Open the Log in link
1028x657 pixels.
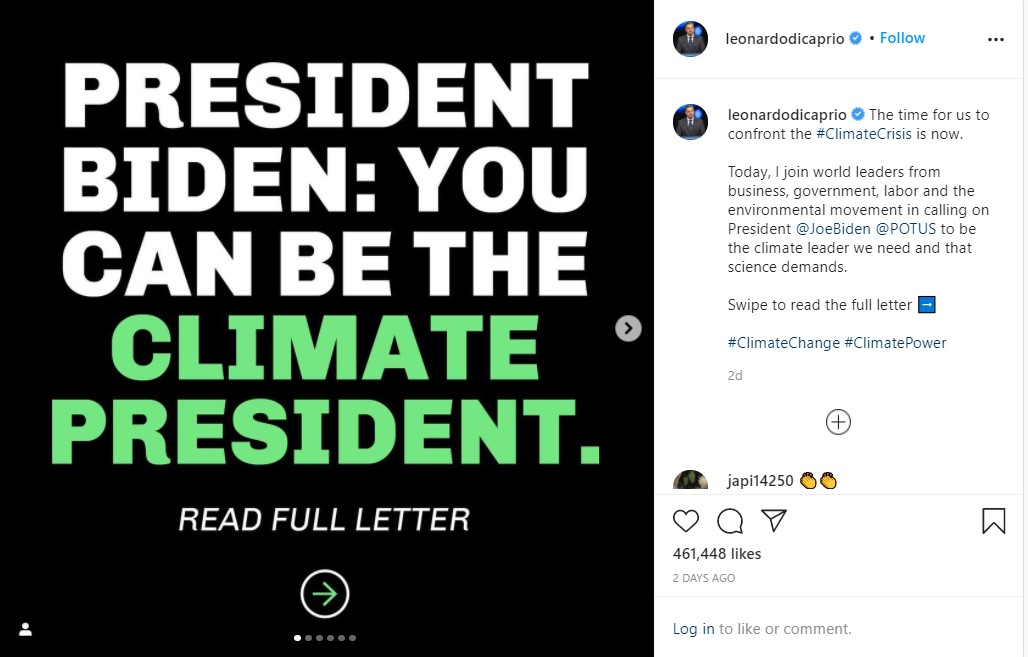tap(693, 629)
